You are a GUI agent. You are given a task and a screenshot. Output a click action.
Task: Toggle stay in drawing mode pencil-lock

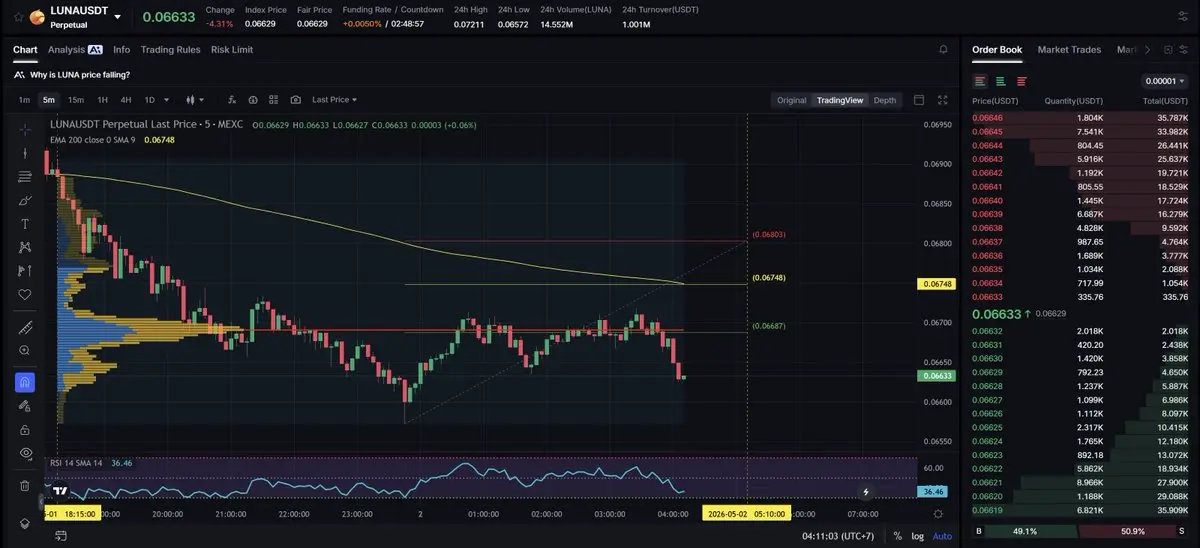[x=25, y=406]
